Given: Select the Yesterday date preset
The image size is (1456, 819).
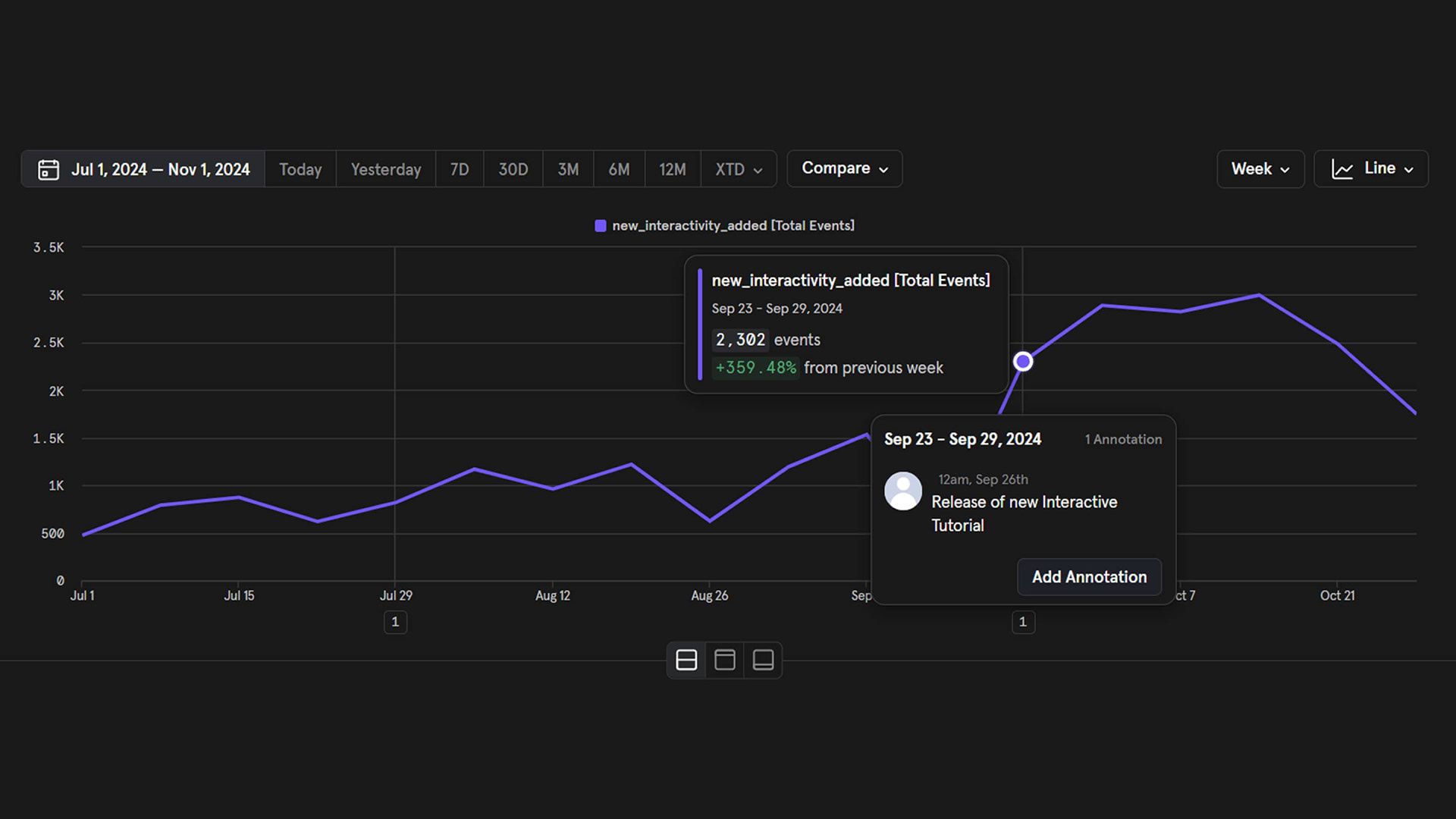Looking at the screenshot, I should click(x=386, y=169).
